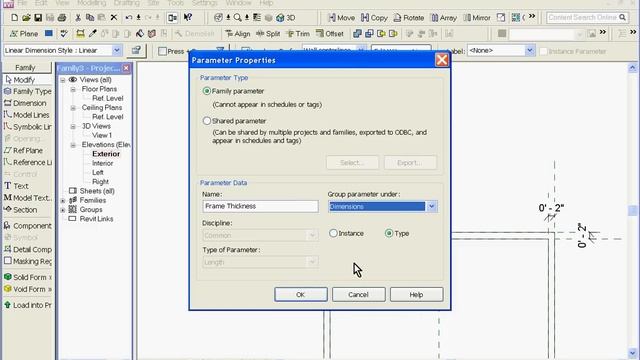Collapse Views (all) tree node
Image resolution: width=640 pixels, height=360 pixels.
click(63, 80)
